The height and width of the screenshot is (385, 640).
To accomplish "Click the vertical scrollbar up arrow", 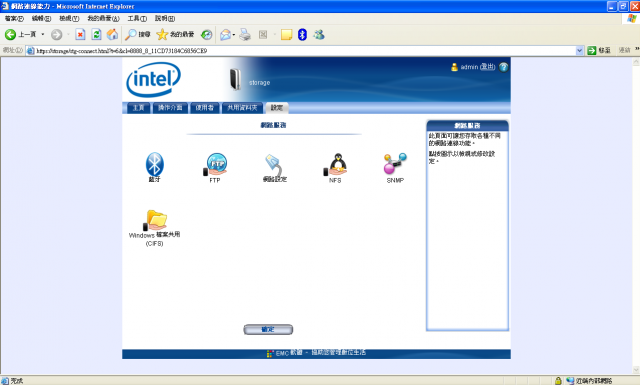I will click(636, 62).
